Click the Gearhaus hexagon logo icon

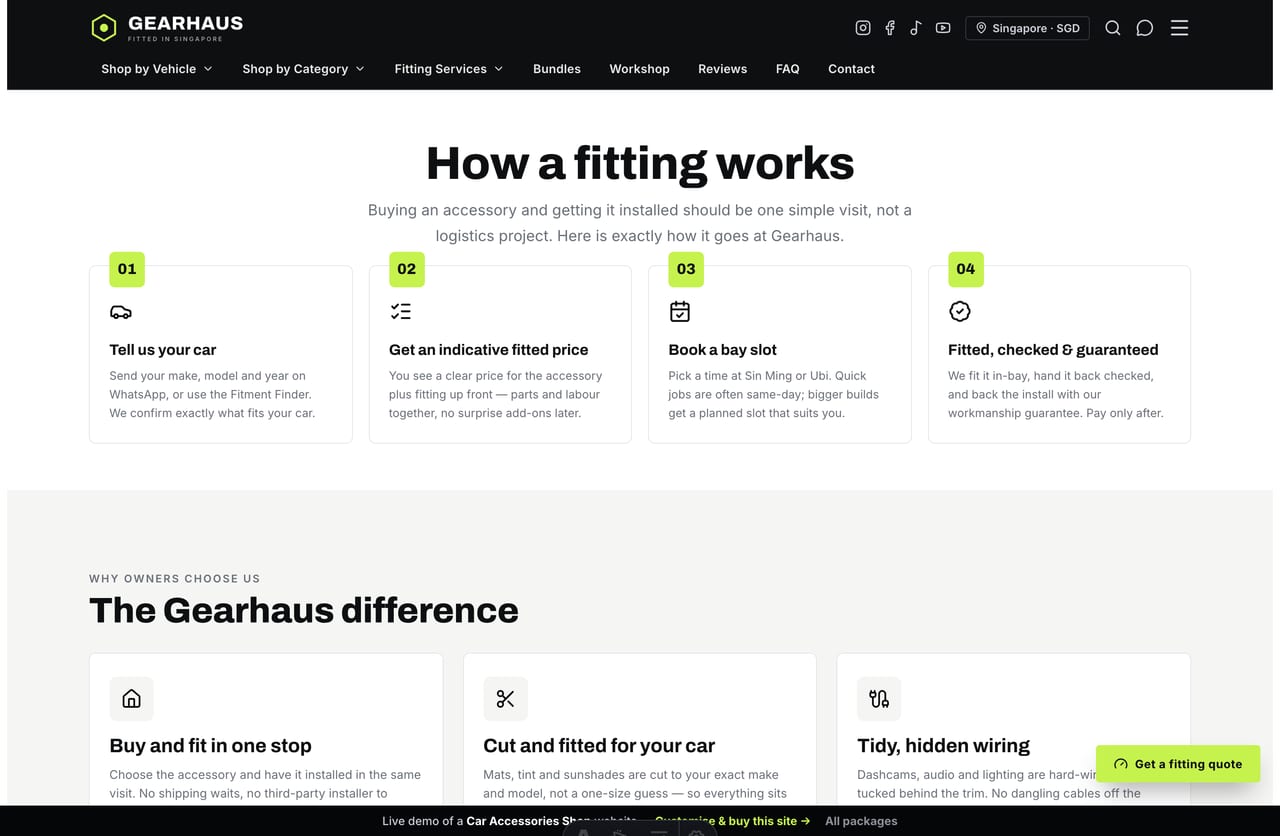[x=104, y=28]
